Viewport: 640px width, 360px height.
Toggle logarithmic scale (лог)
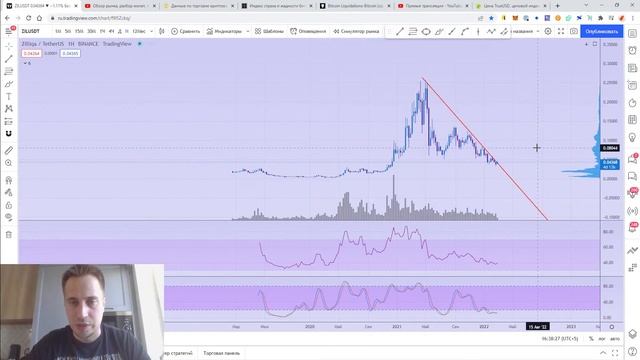(x=602, y=339)
